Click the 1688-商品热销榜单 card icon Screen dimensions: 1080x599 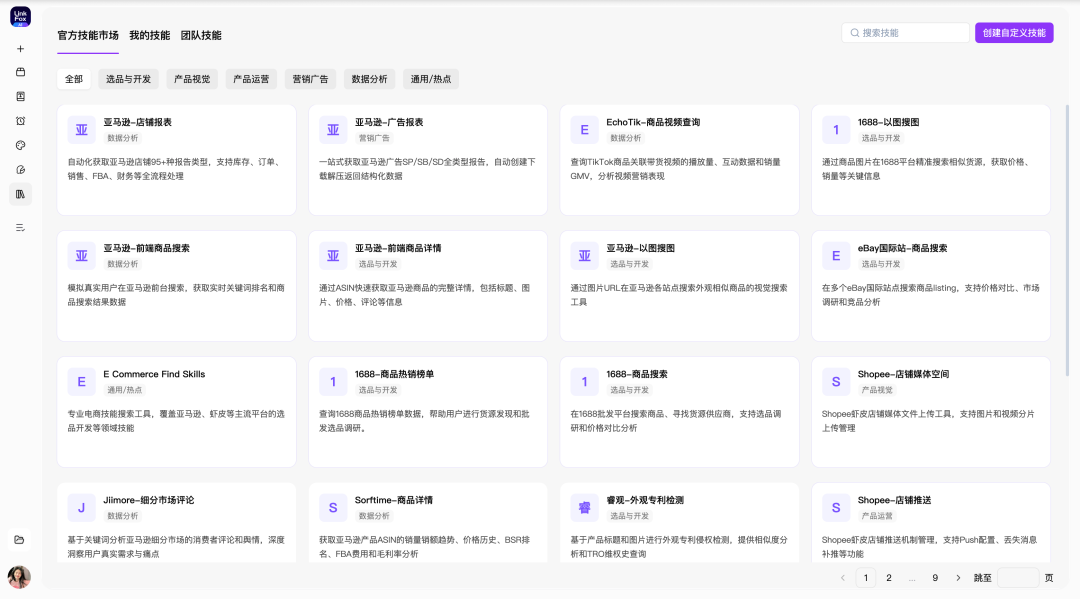pos(333,382)
